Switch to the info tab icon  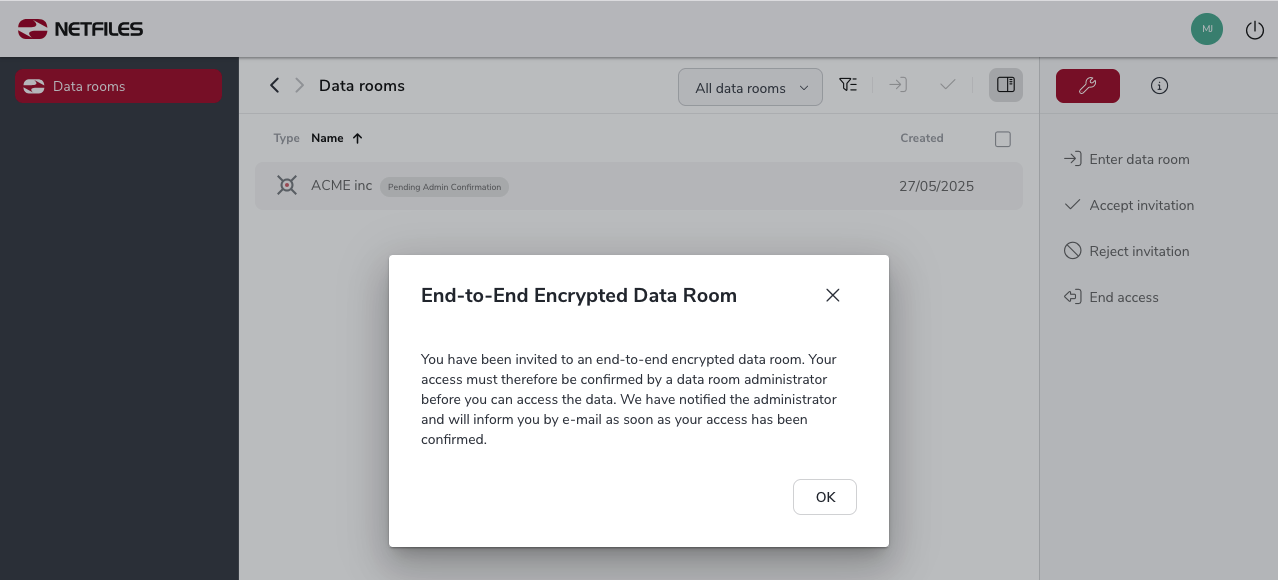click(1159, 86)
